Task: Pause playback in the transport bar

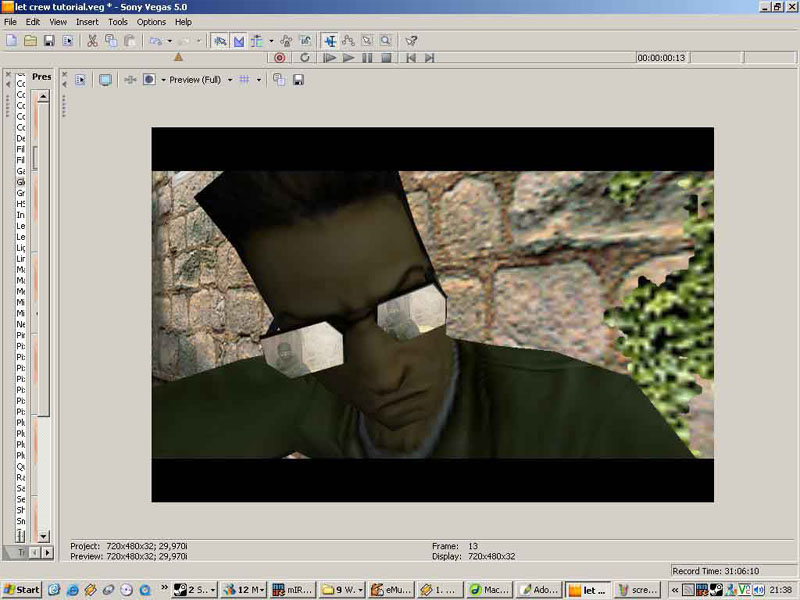Action: [367, 58]
